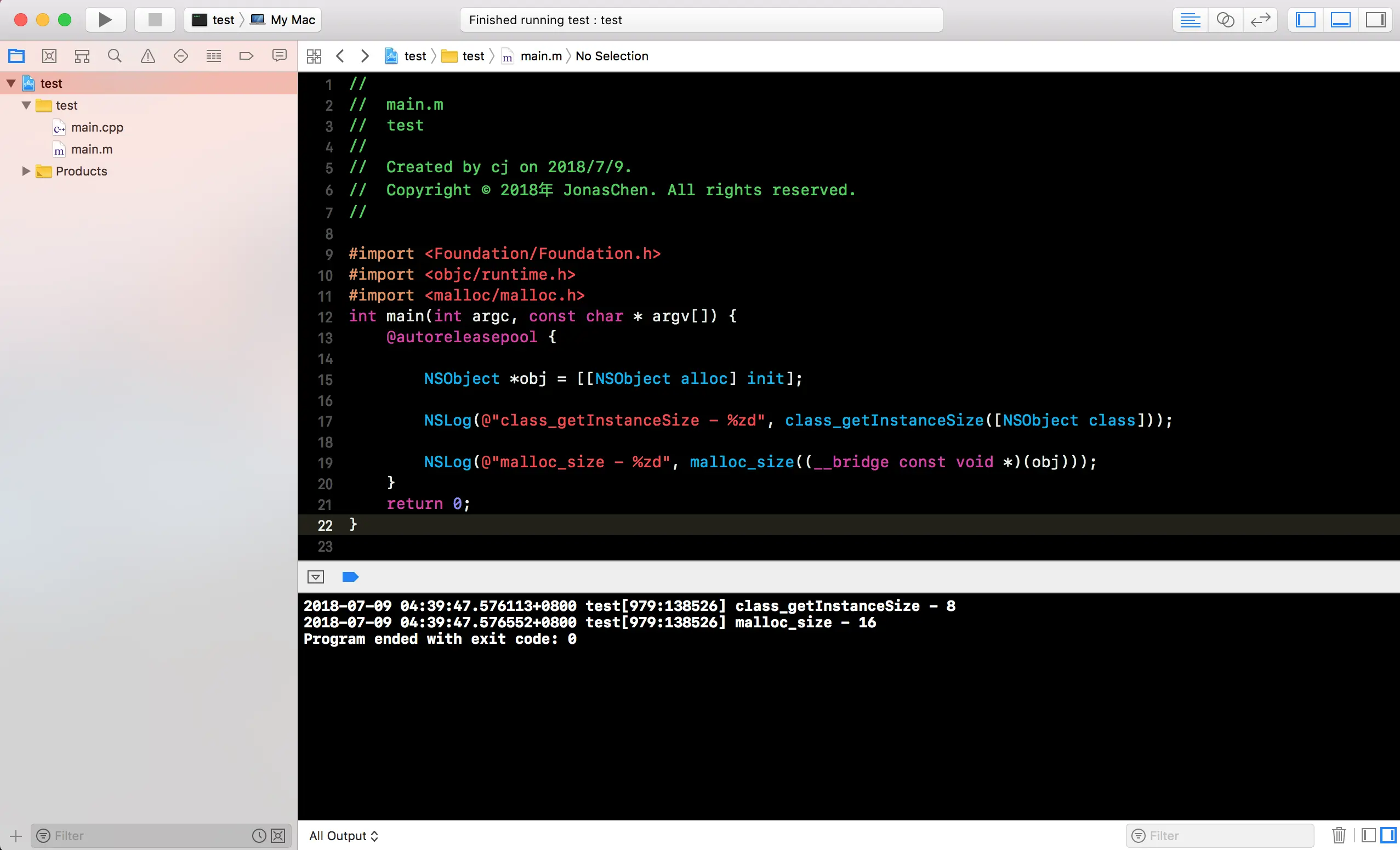Open the Breakpoint navigator icon
1400x850 pixels.
pos(246,56)
